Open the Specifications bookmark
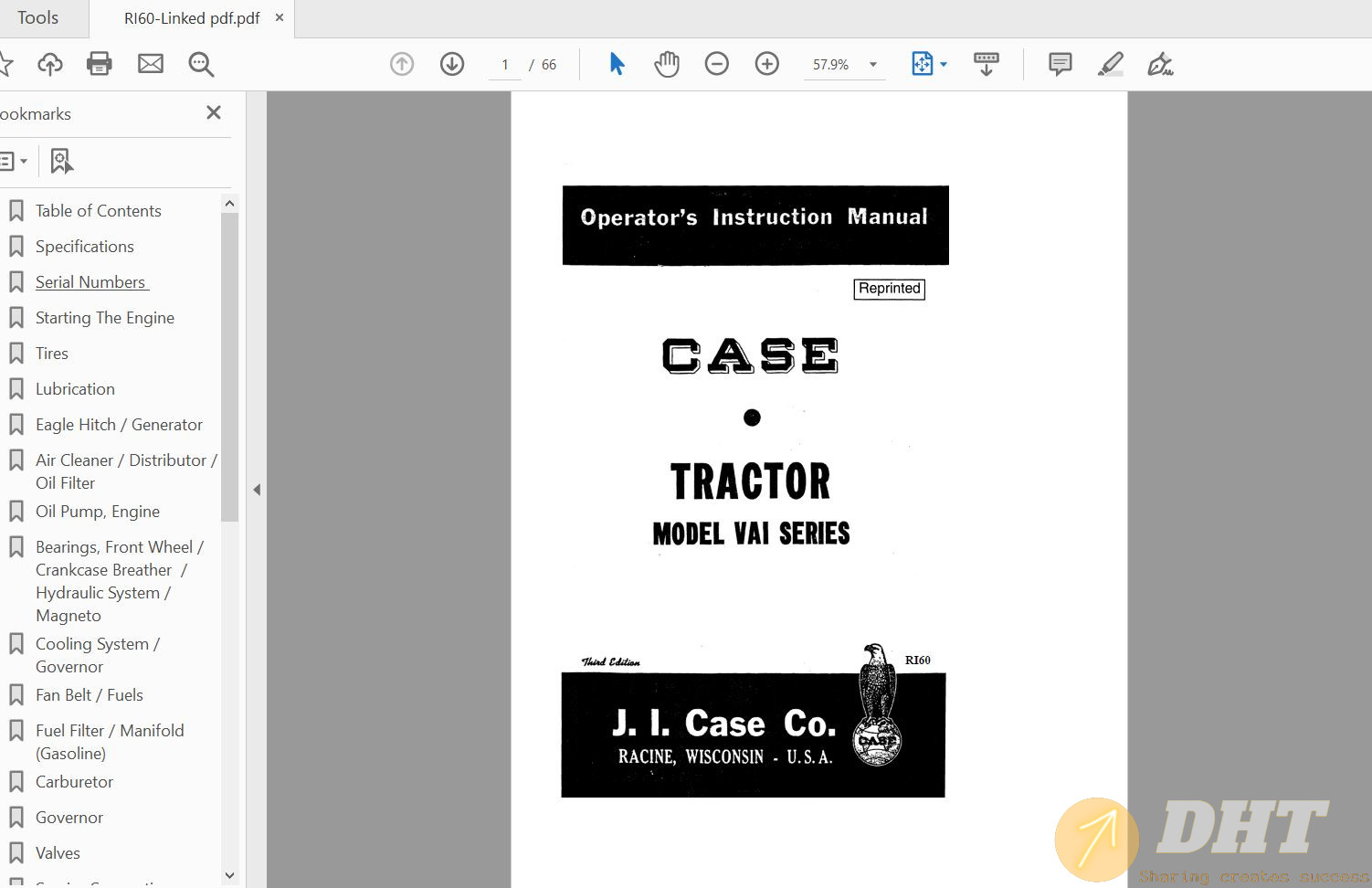 coord(85,247)
